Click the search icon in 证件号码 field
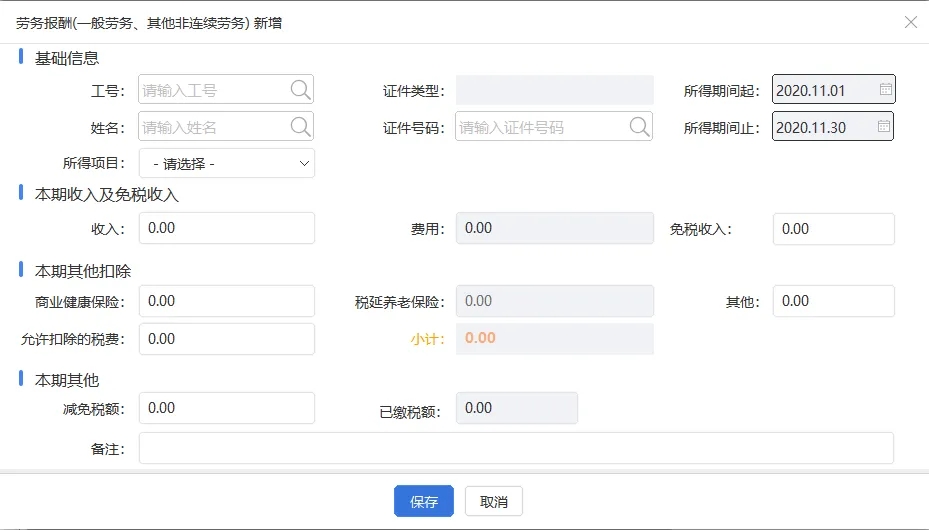Screen dimensions: 929x530 click(x=639, y=127)
